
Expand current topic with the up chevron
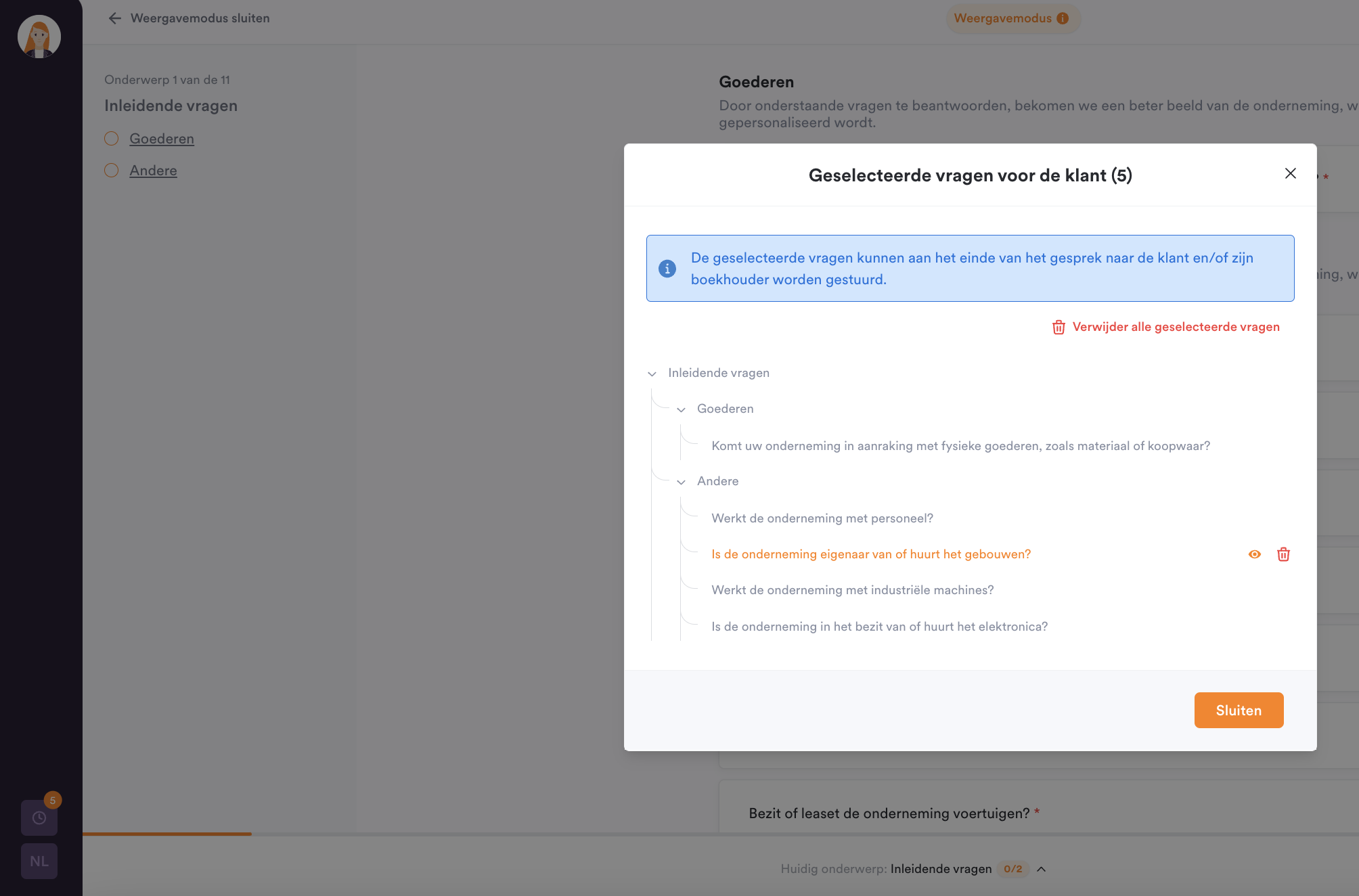1041,869
